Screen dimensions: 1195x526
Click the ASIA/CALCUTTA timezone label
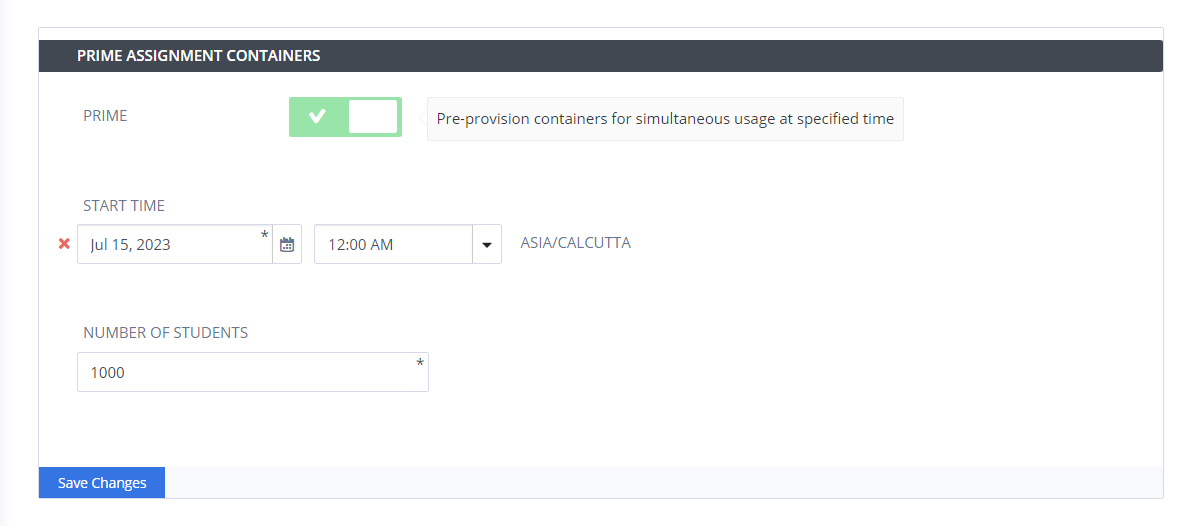(575, 244)
